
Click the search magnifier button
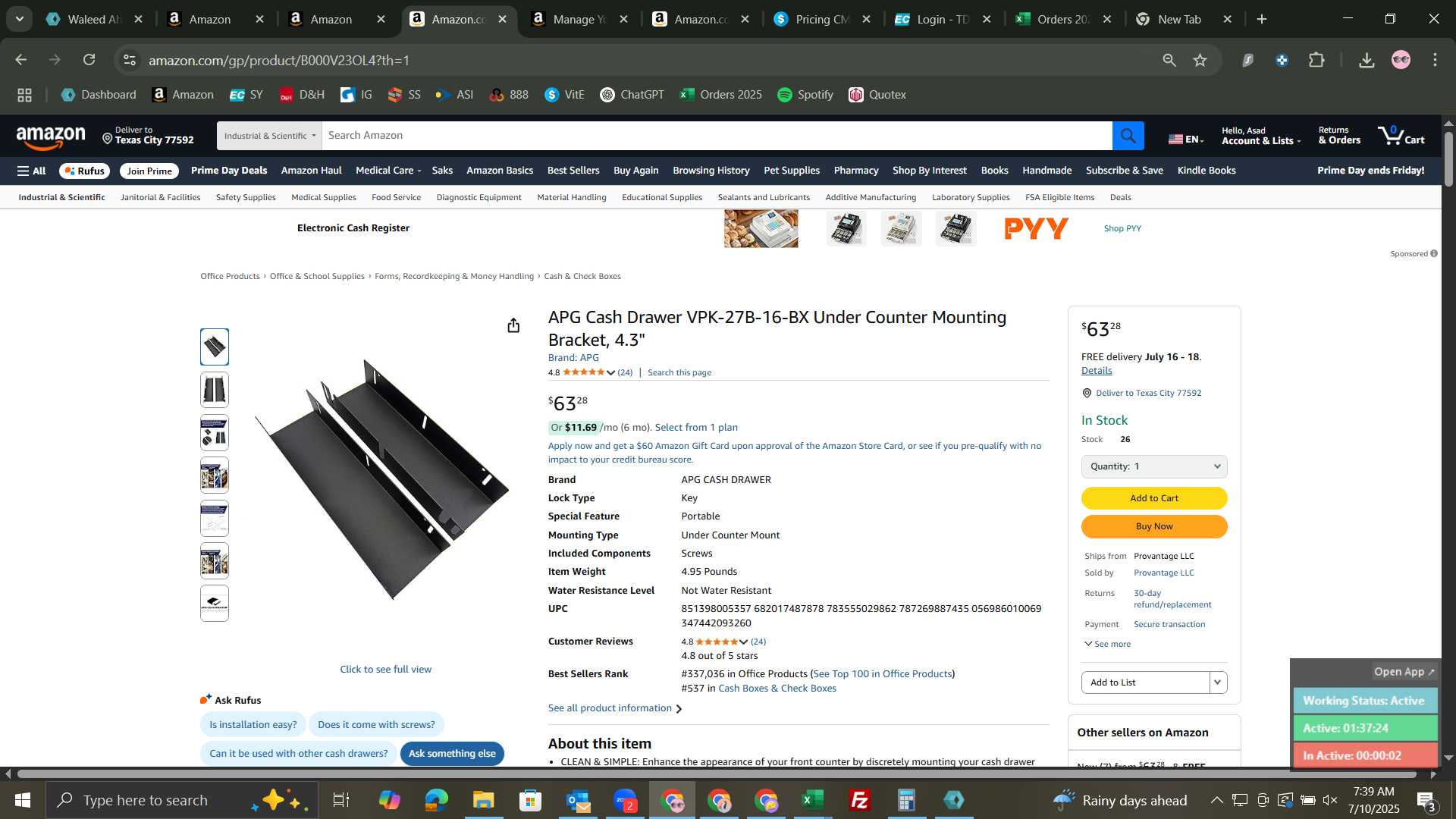pos(1128,136)
